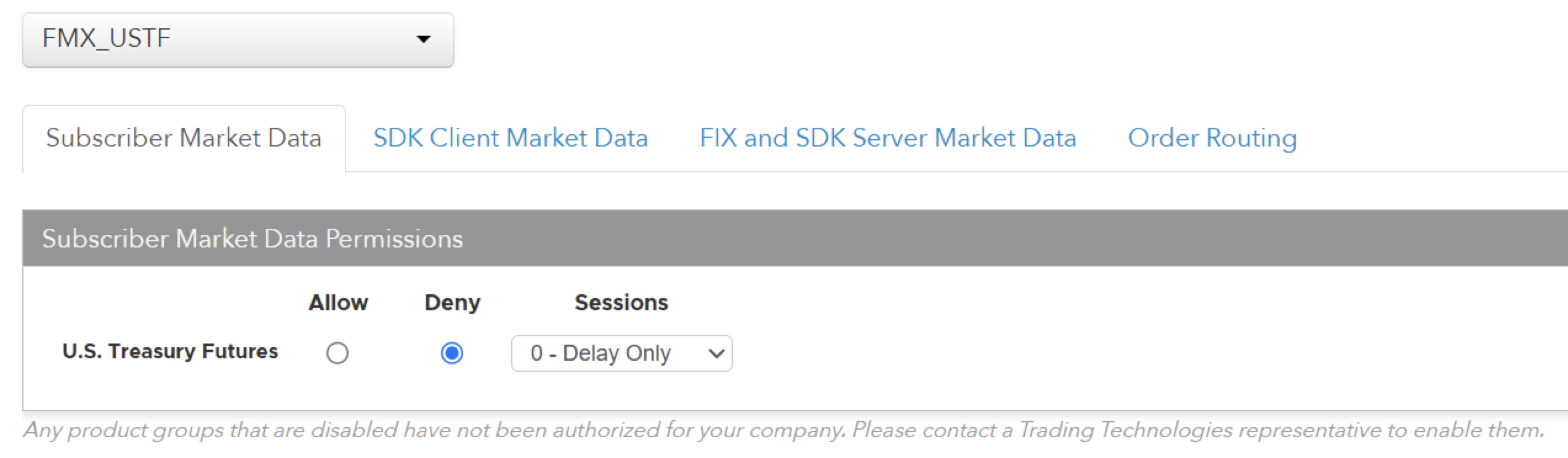The width and height of the screenshot is (1568, 458).
Task: Select the Deny radio for U.S. Treasury Futures
Action: coord(452,353)
